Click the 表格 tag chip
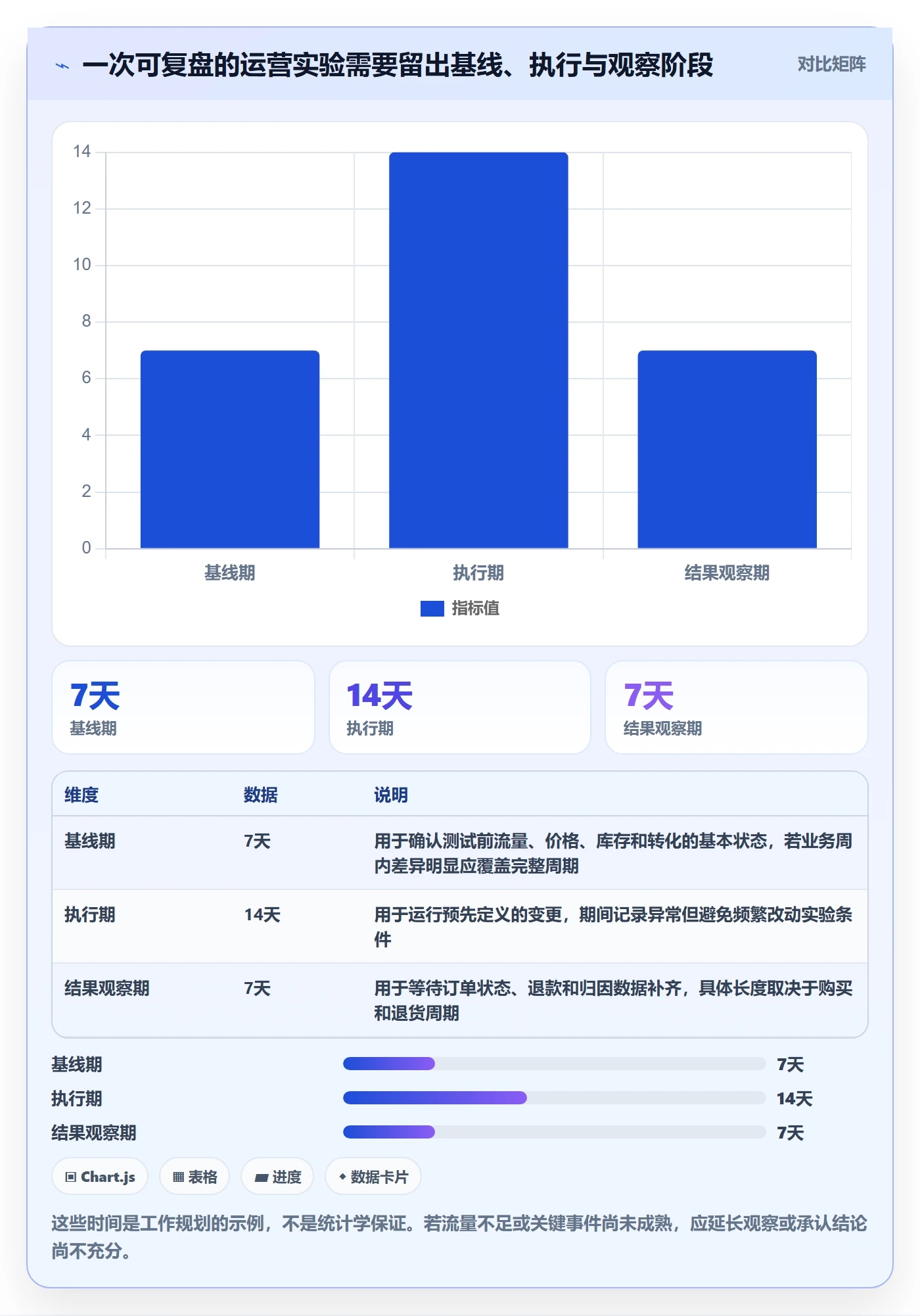920x1316 pixels. (x=195, y=1177)
